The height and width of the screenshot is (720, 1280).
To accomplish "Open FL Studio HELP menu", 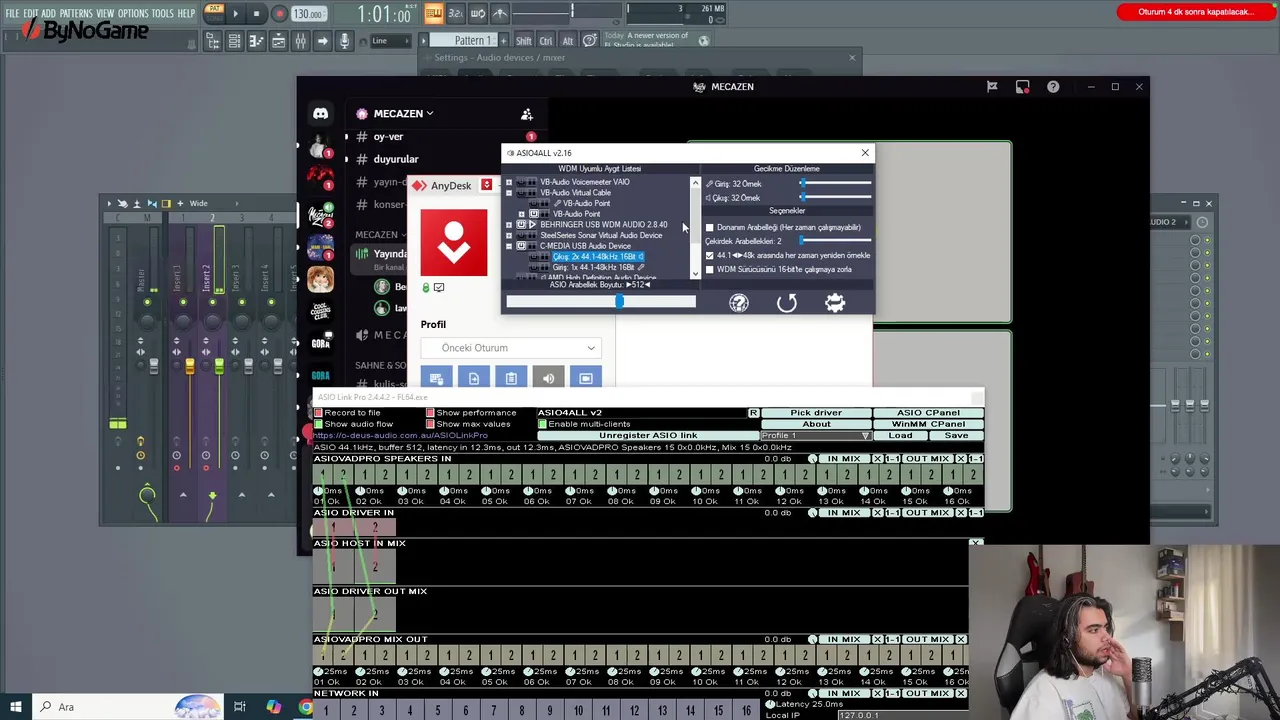I will tap(187, 14).
